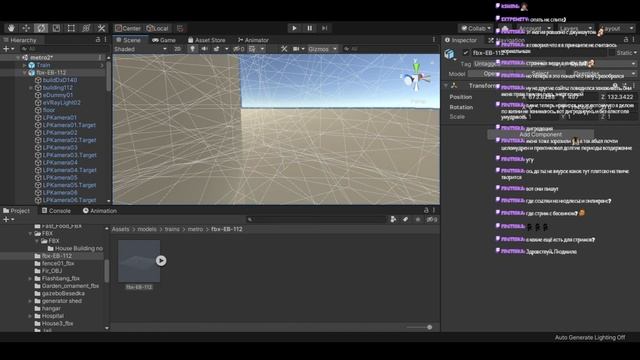Image resolution: width=640 pixels, height=360 pixels.
Task: Click Project create plus button
Action: pos(8,220)
